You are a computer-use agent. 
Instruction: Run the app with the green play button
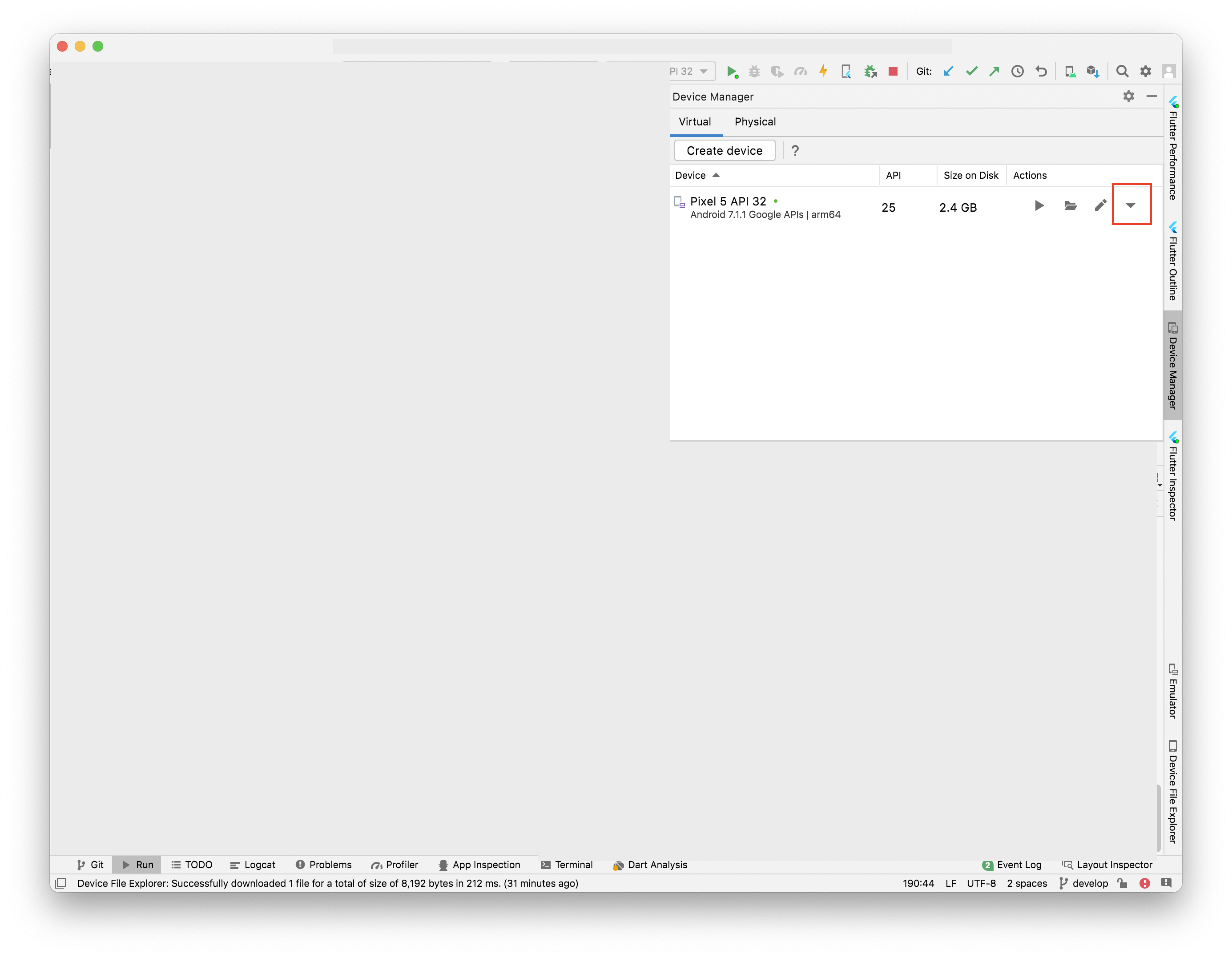732,71
